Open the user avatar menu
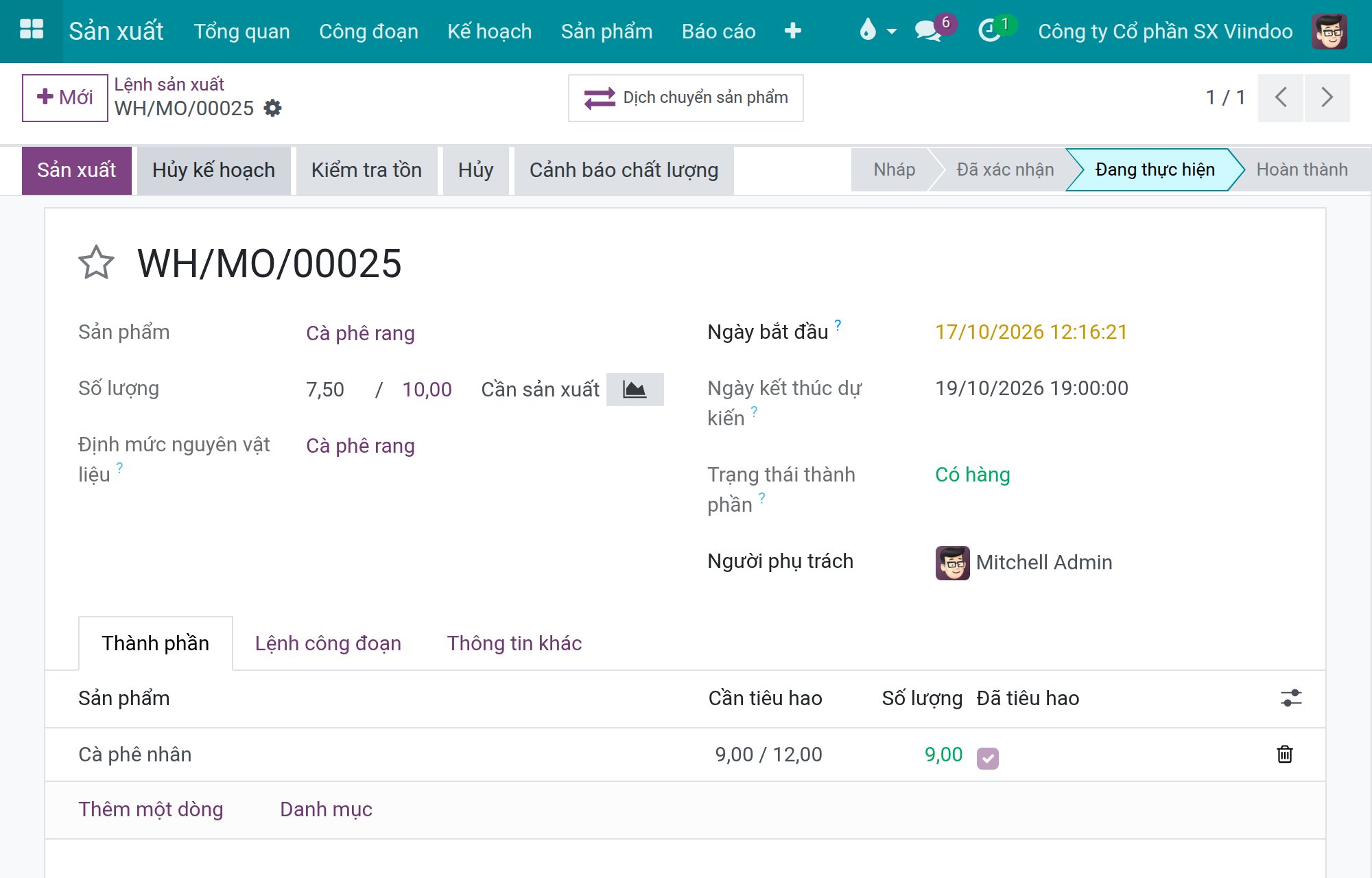1372x878 pixels. tap(1329, 32)
